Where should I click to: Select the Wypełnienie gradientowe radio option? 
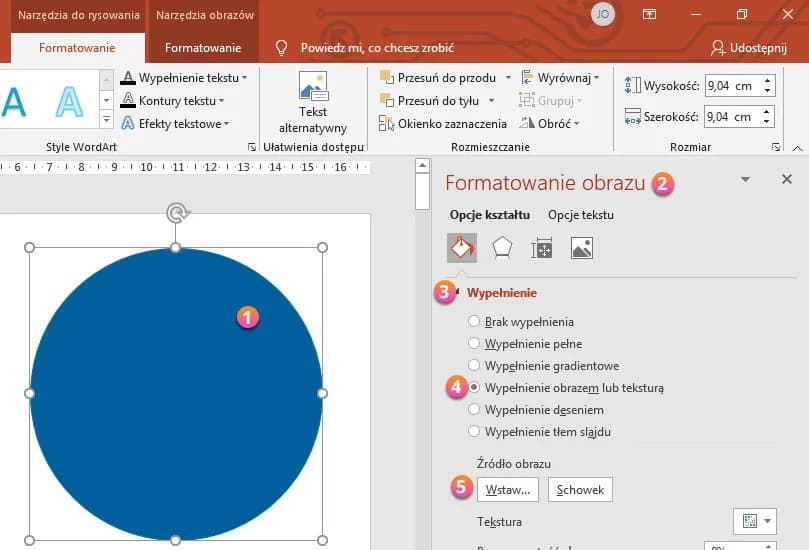(x=474, y=366)
